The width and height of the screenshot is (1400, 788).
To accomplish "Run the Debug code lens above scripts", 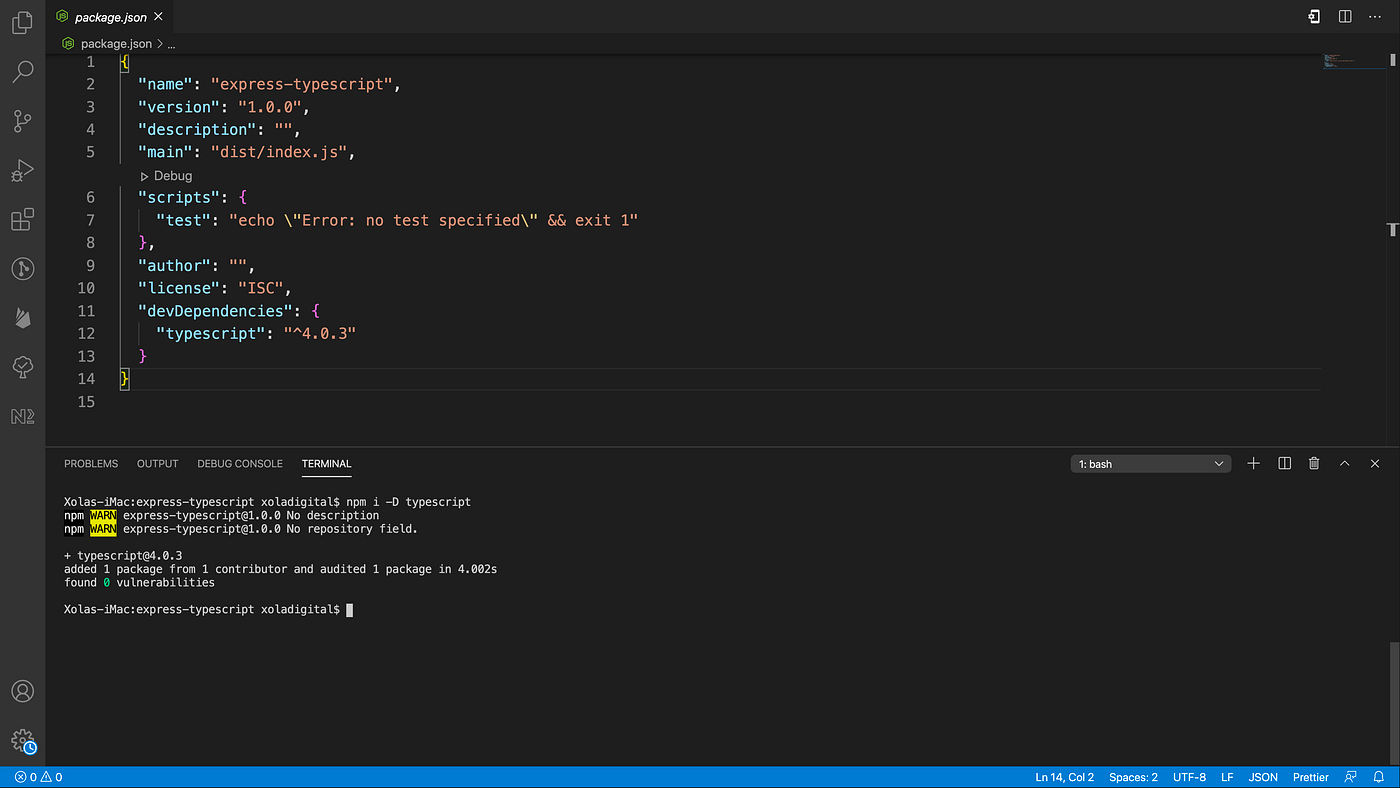I will click(x=165, y=175).
